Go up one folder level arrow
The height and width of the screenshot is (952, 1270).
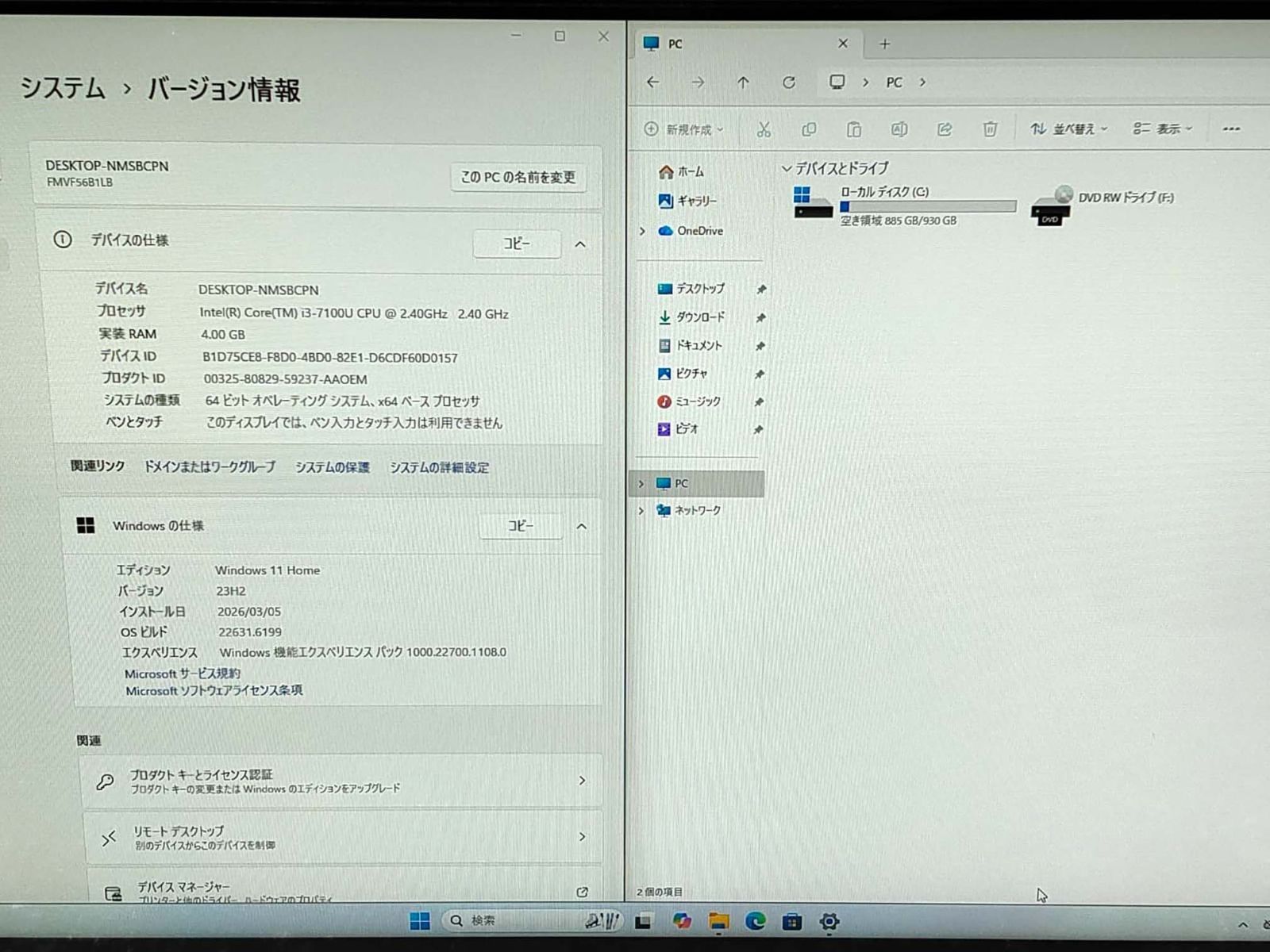click(x=743, y=83)
